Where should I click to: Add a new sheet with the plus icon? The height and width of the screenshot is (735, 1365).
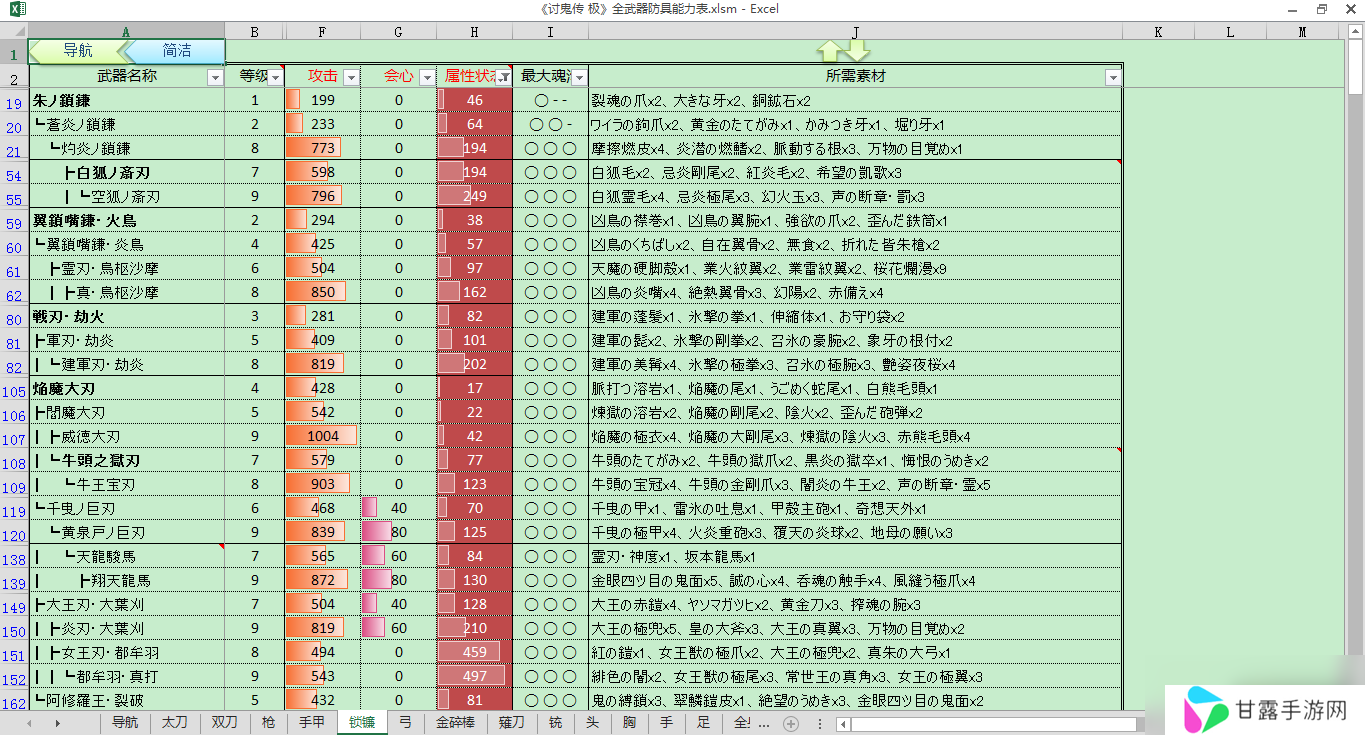click(x=791, y=723)
